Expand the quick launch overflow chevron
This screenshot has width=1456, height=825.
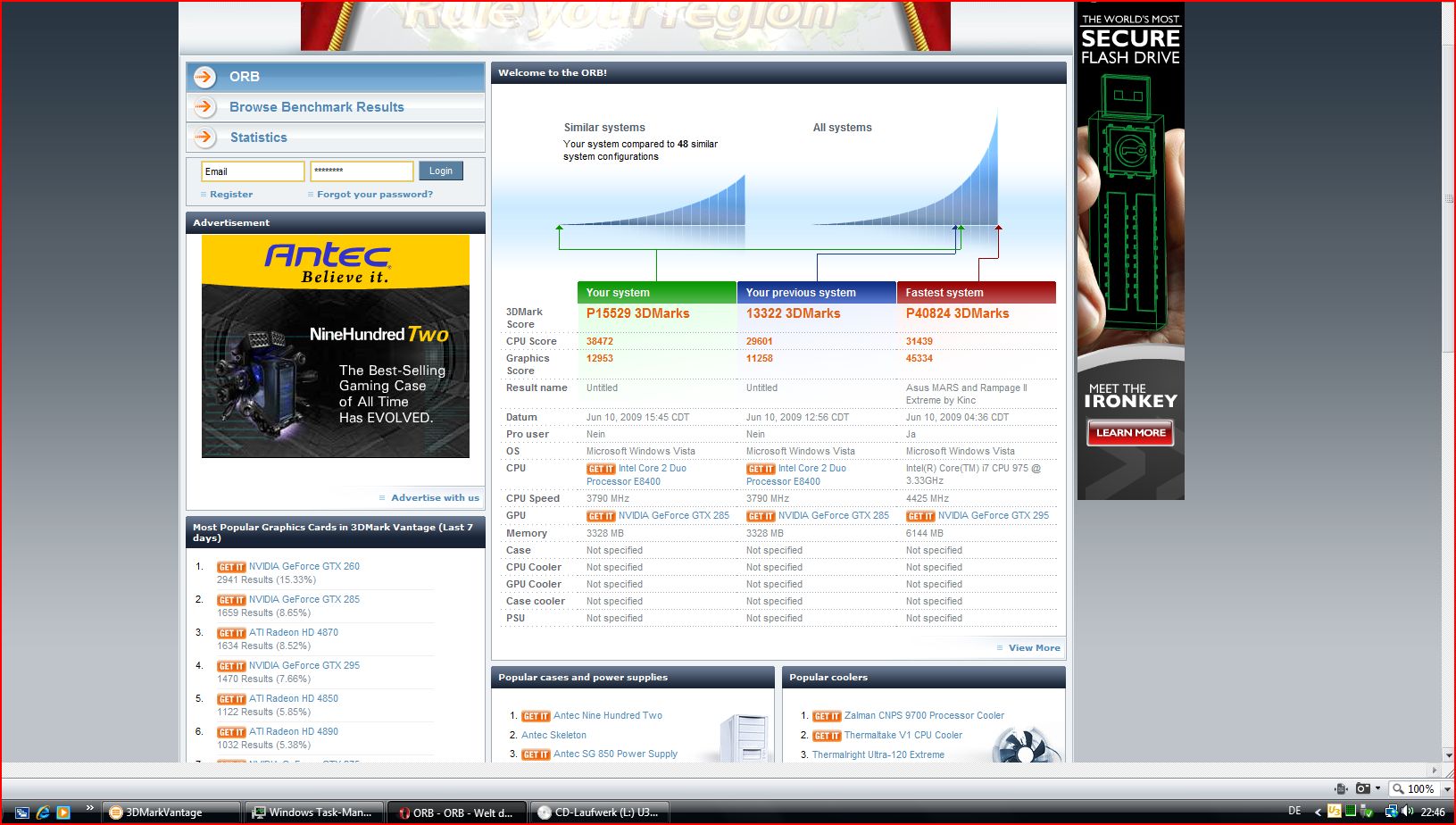[x=89, y=808]
